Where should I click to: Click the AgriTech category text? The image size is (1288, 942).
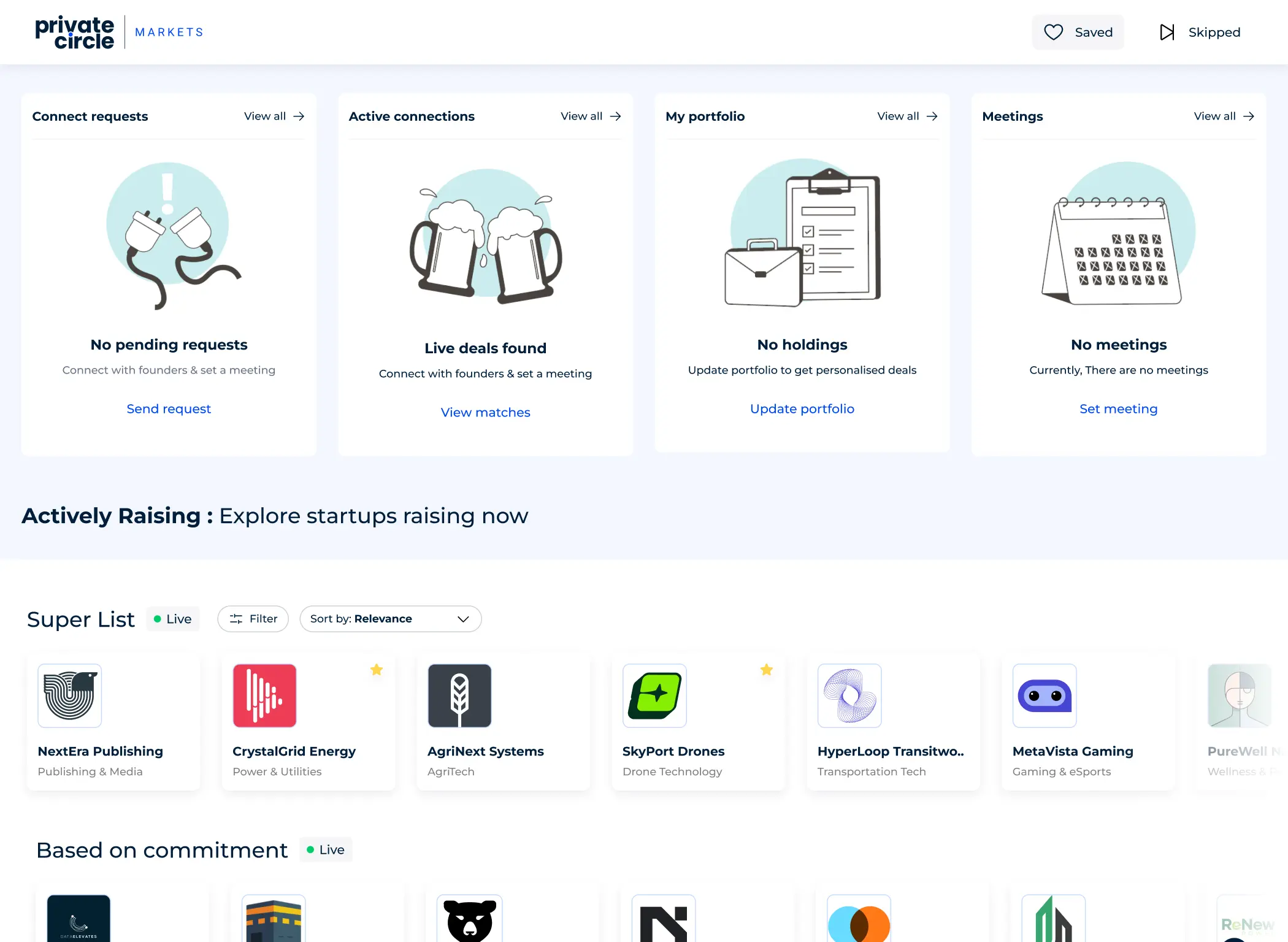(x=451, y=772)
